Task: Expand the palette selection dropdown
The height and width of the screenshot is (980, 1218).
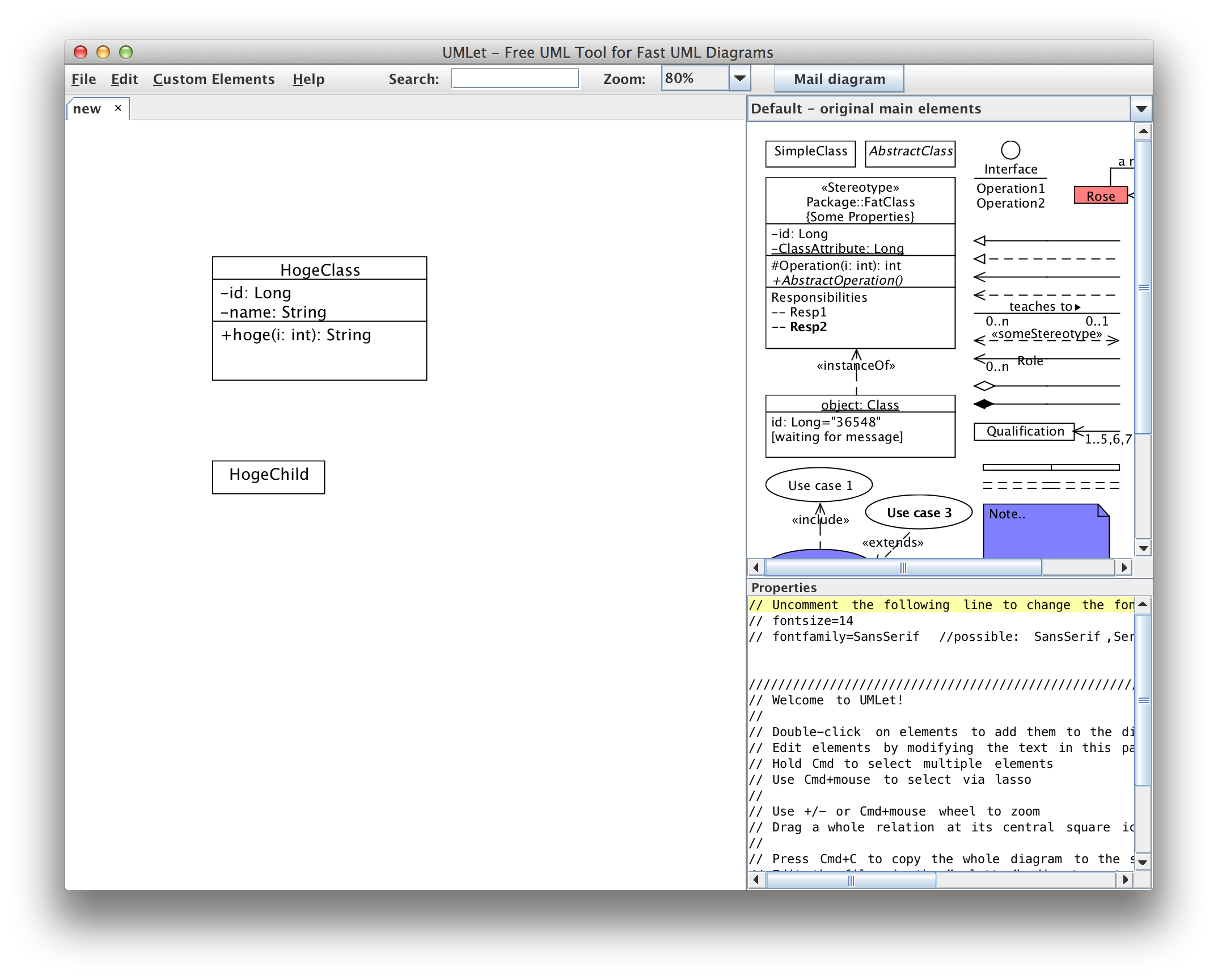Action: (x=1141, y=108)
